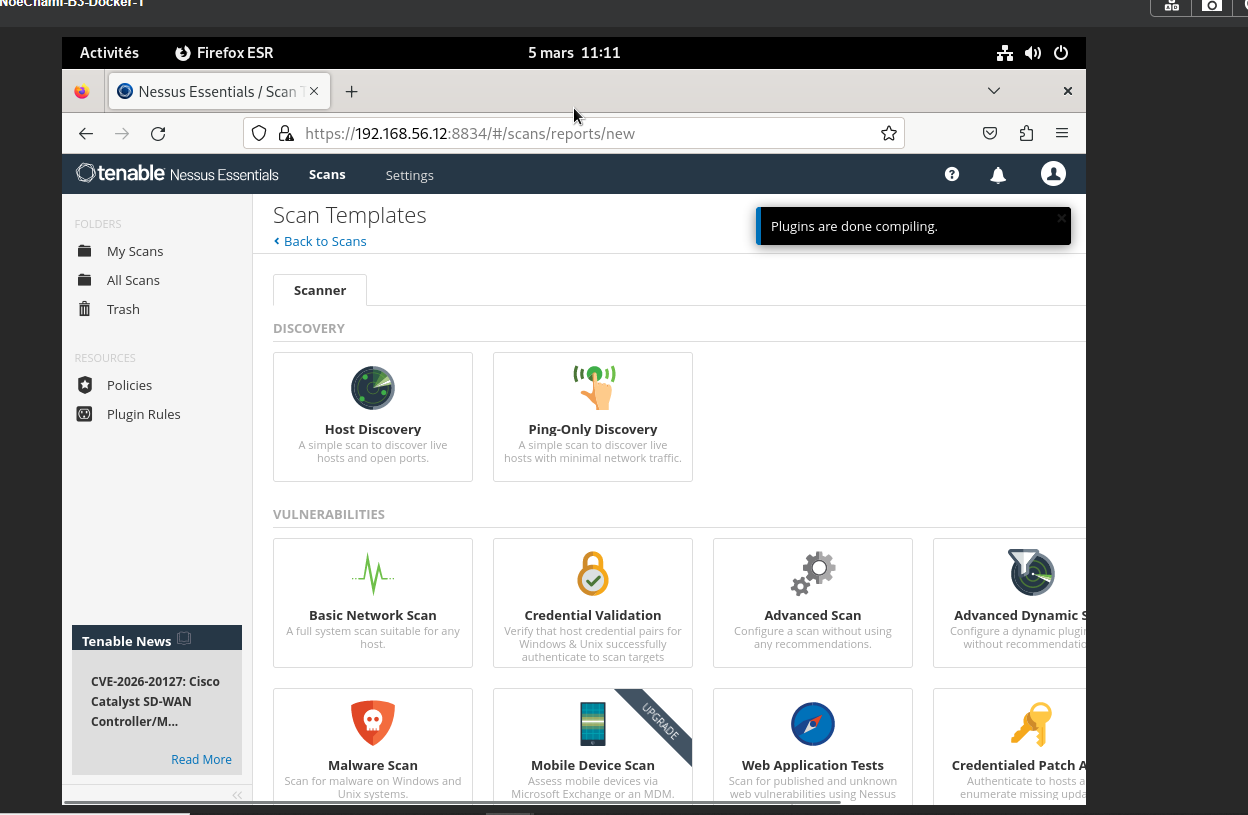
Task: Choose the Basic Network Scan pulse icon
Action: 373,574
